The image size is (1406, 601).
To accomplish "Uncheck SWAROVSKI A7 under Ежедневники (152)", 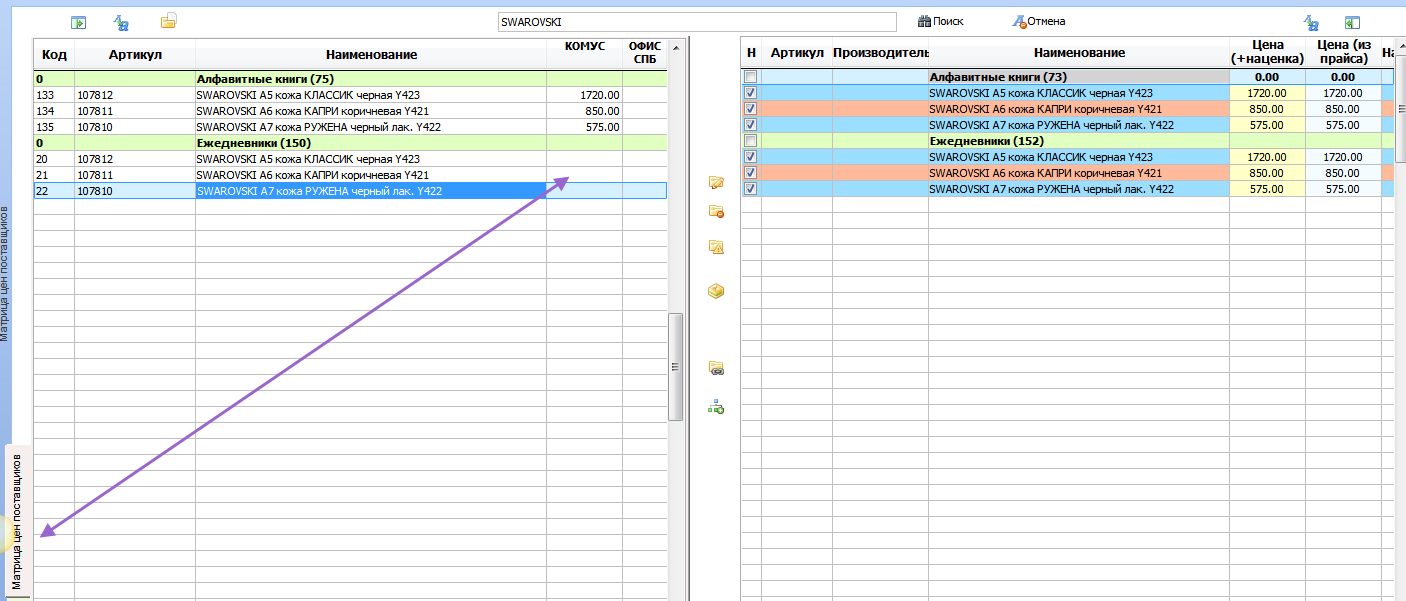I will (x=751, y=189).
